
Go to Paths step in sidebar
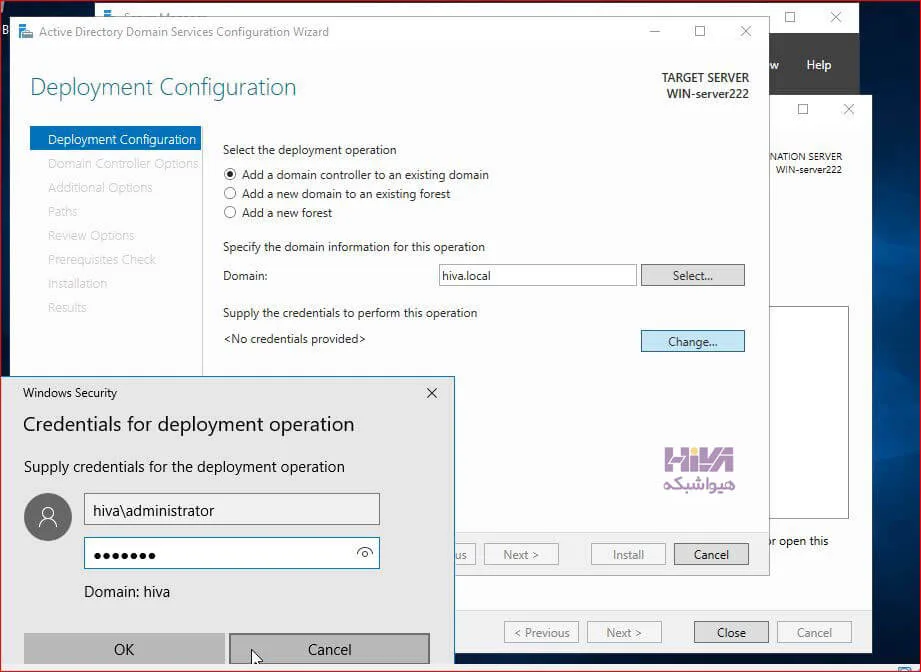[62, 211]
